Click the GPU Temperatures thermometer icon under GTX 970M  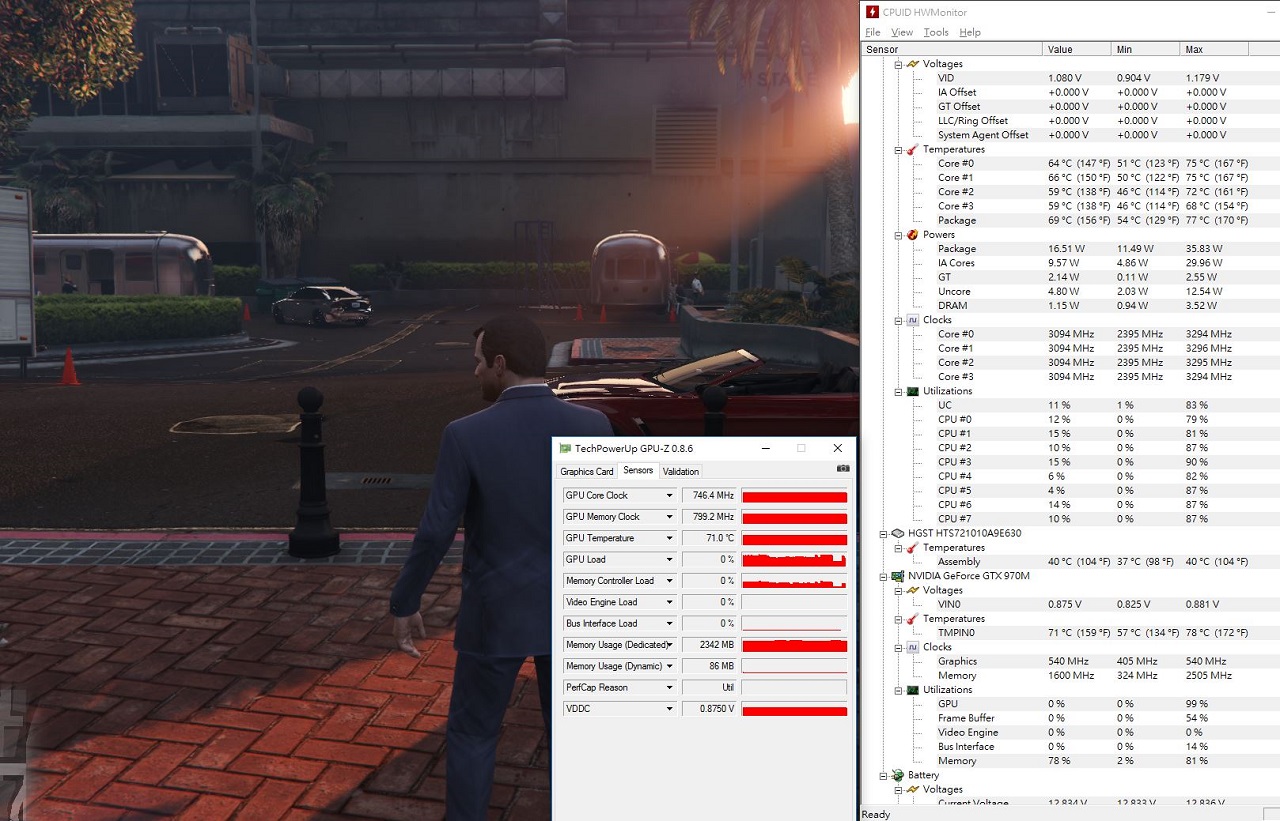(912, 619)
